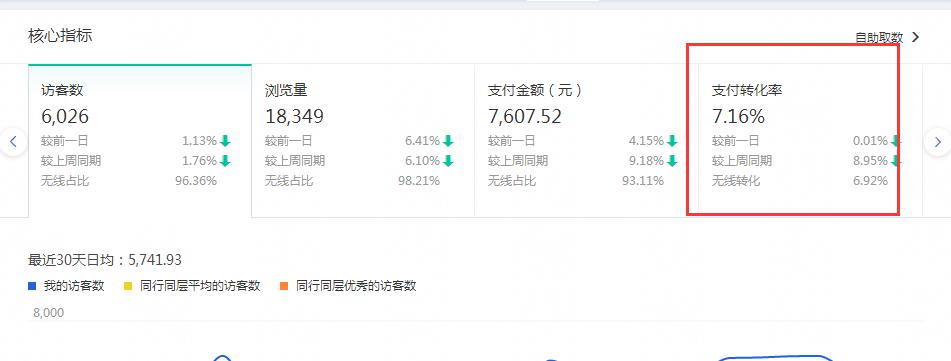
Task: Select the 支付转化率 metric tab
Action: (810, 141)
